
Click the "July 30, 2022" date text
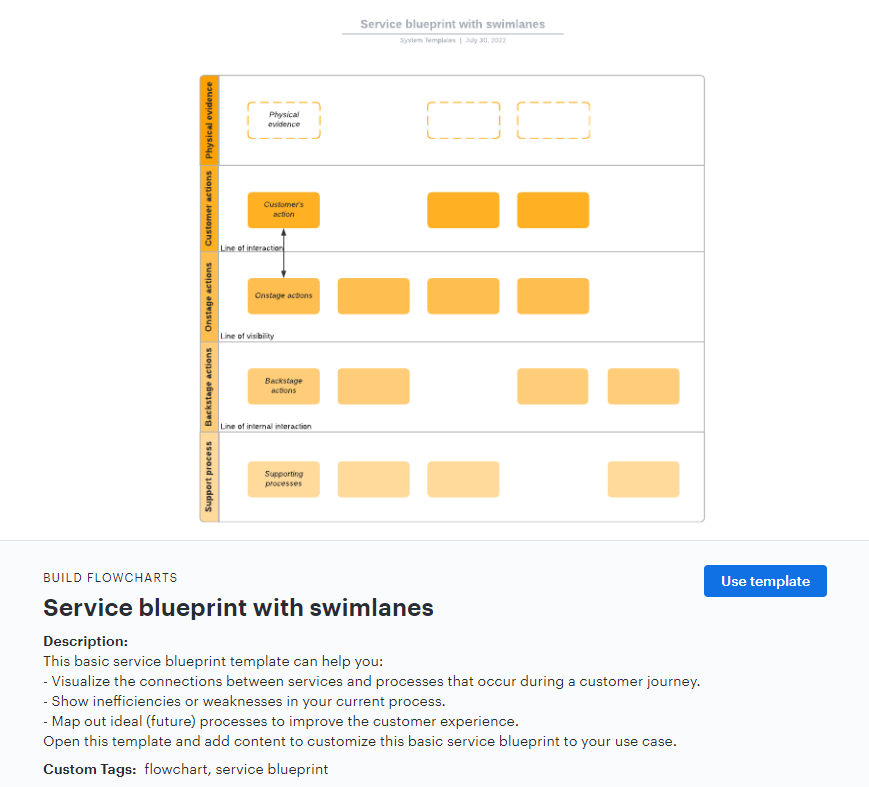click(x=485, y=41)
